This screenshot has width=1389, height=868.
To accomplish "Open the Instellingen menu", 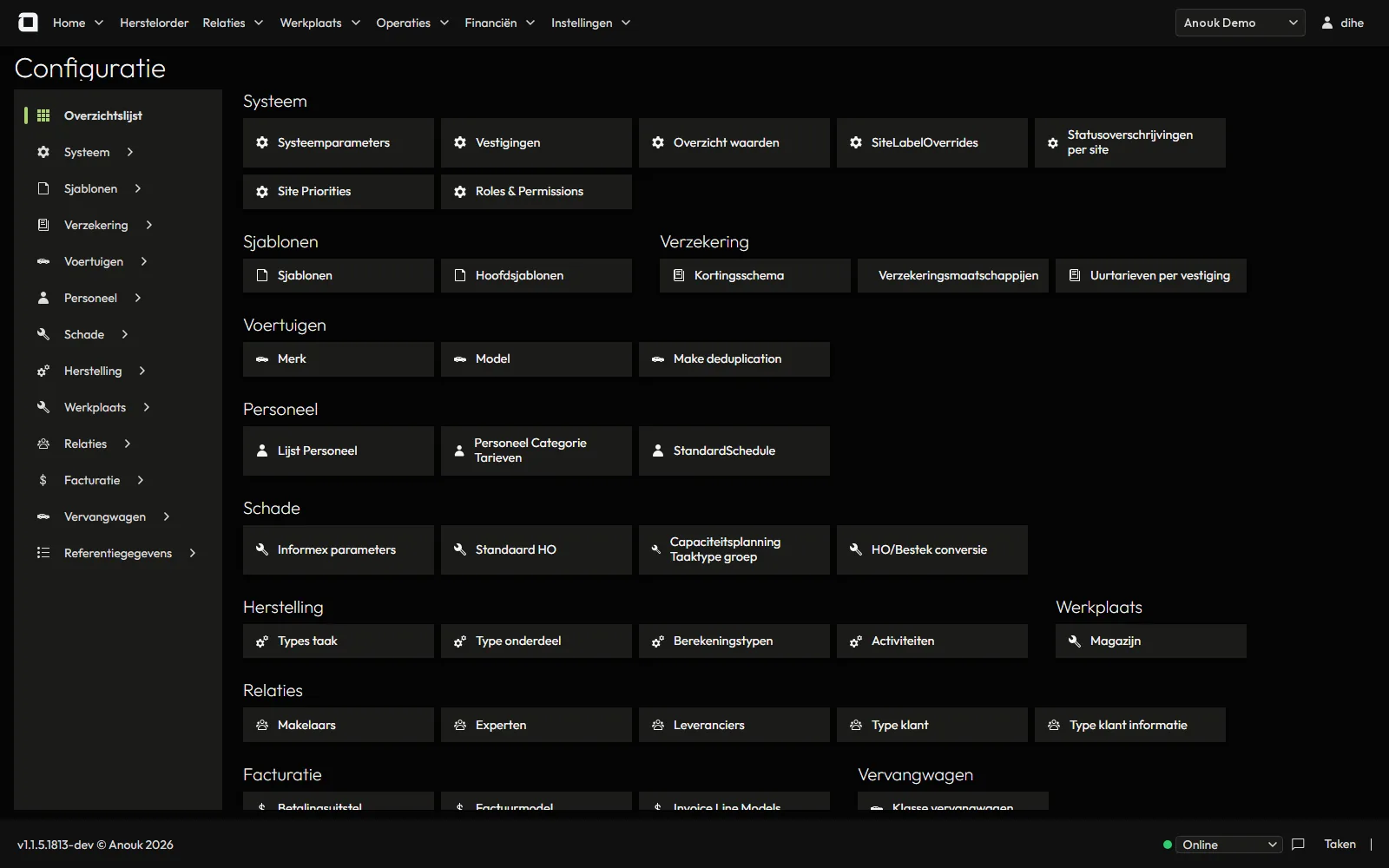I will pyautogui.click(x=590, y=23).
